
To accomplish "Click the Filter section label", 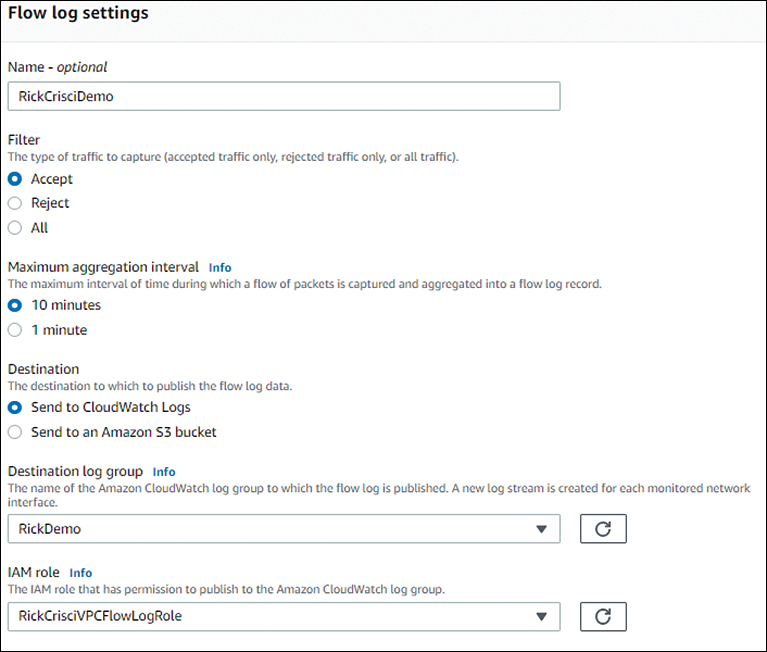I will click(x=24, y=140).
